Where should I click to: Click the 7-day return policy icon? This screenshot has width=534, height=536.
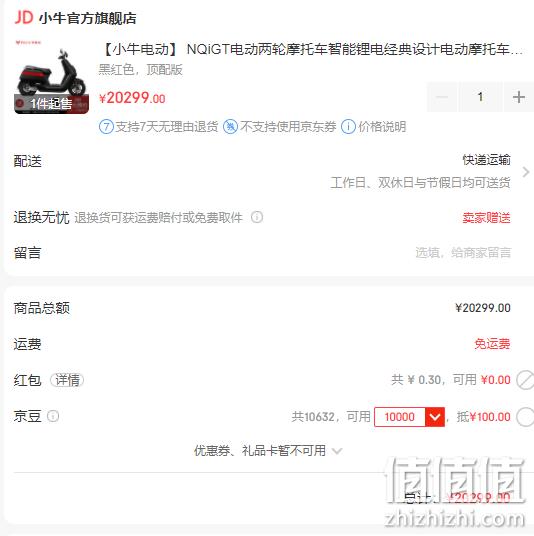106,127
